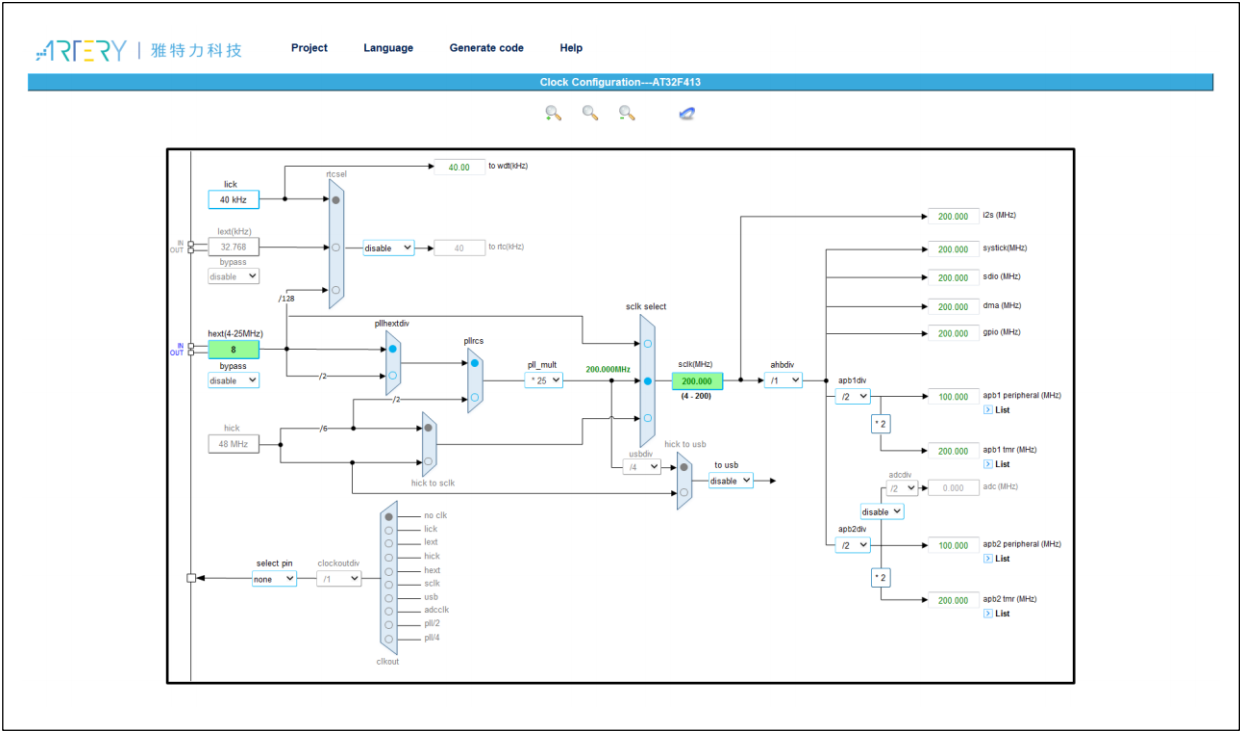Click the i2s 200.000 MHz value
The width and height of the screenshot is (1243, 733).
(954, 216)
